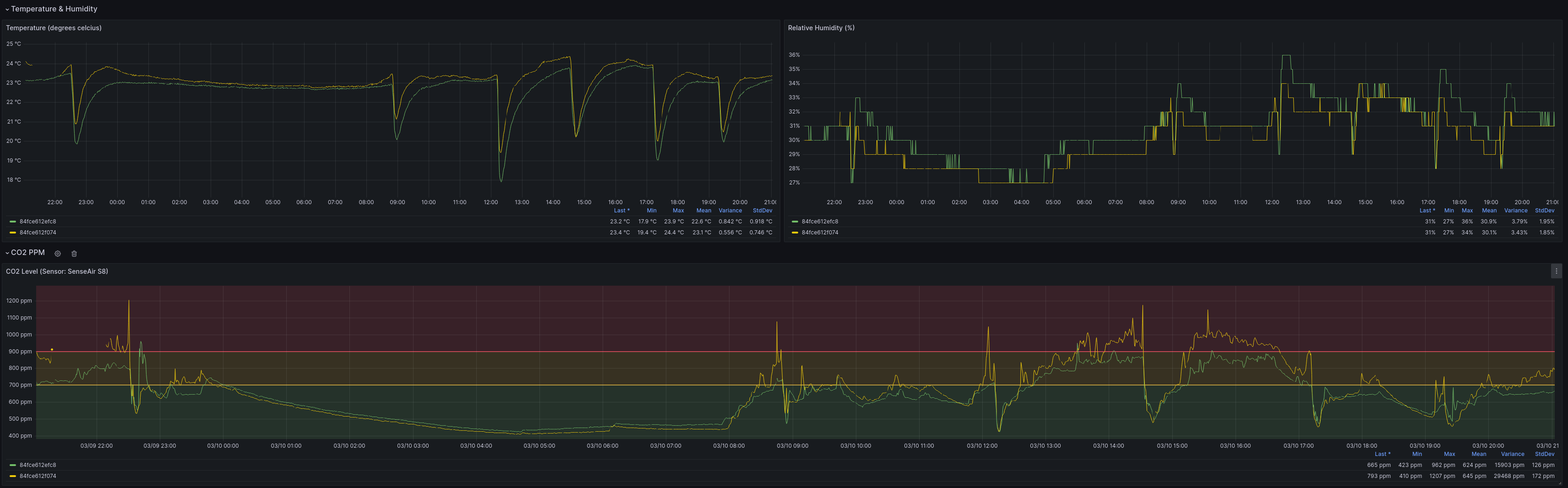This screenshot has height=488, width=1568.
Task: Click yellow color swatch of CO2 series 84fce612f074
Action: pos(13,476)
